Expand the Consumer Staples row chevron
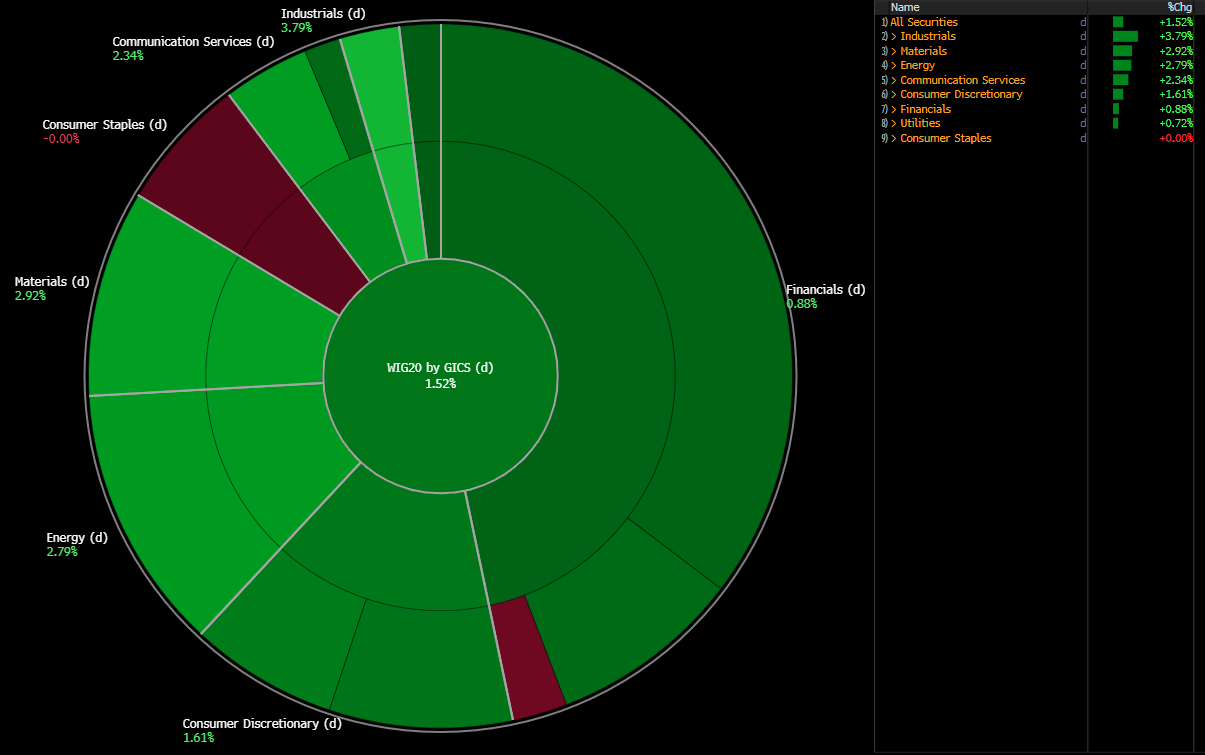Viewport: 1205px width, 755px height. (x=894, y=138)
